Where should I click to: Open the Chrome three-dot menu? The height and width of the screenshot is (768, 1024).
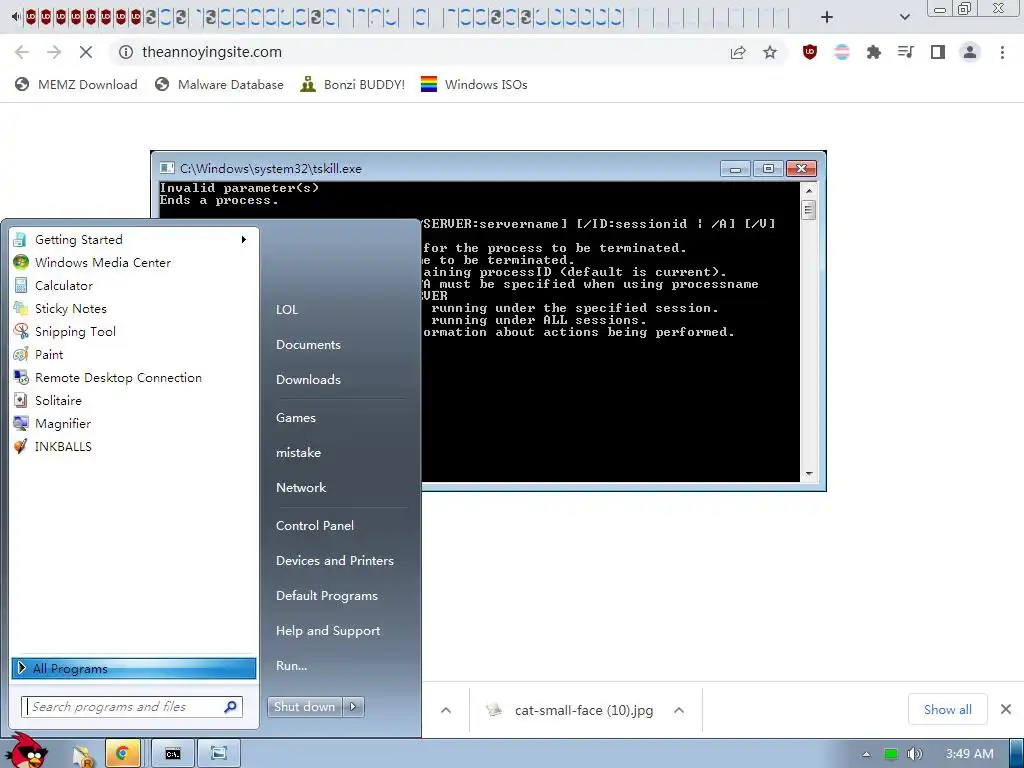[x=1002, y=52]
